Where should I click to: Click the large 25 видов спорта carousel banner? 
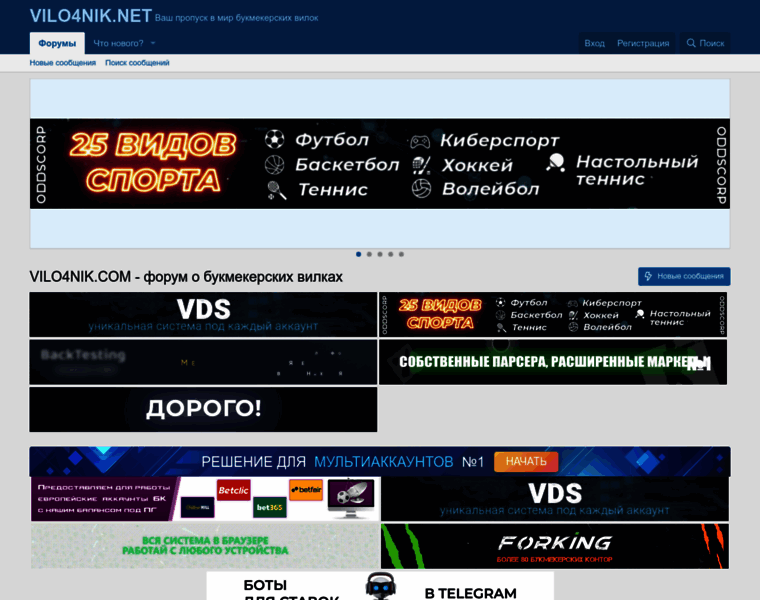click(x=380, y=164)
